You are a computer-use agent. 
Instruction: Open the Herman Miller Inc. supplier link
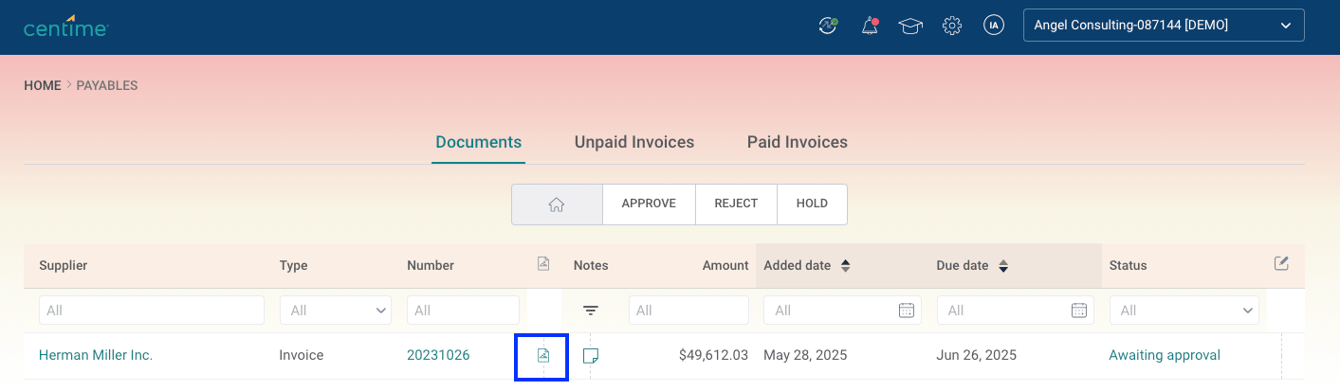click(x=96, y=355)
